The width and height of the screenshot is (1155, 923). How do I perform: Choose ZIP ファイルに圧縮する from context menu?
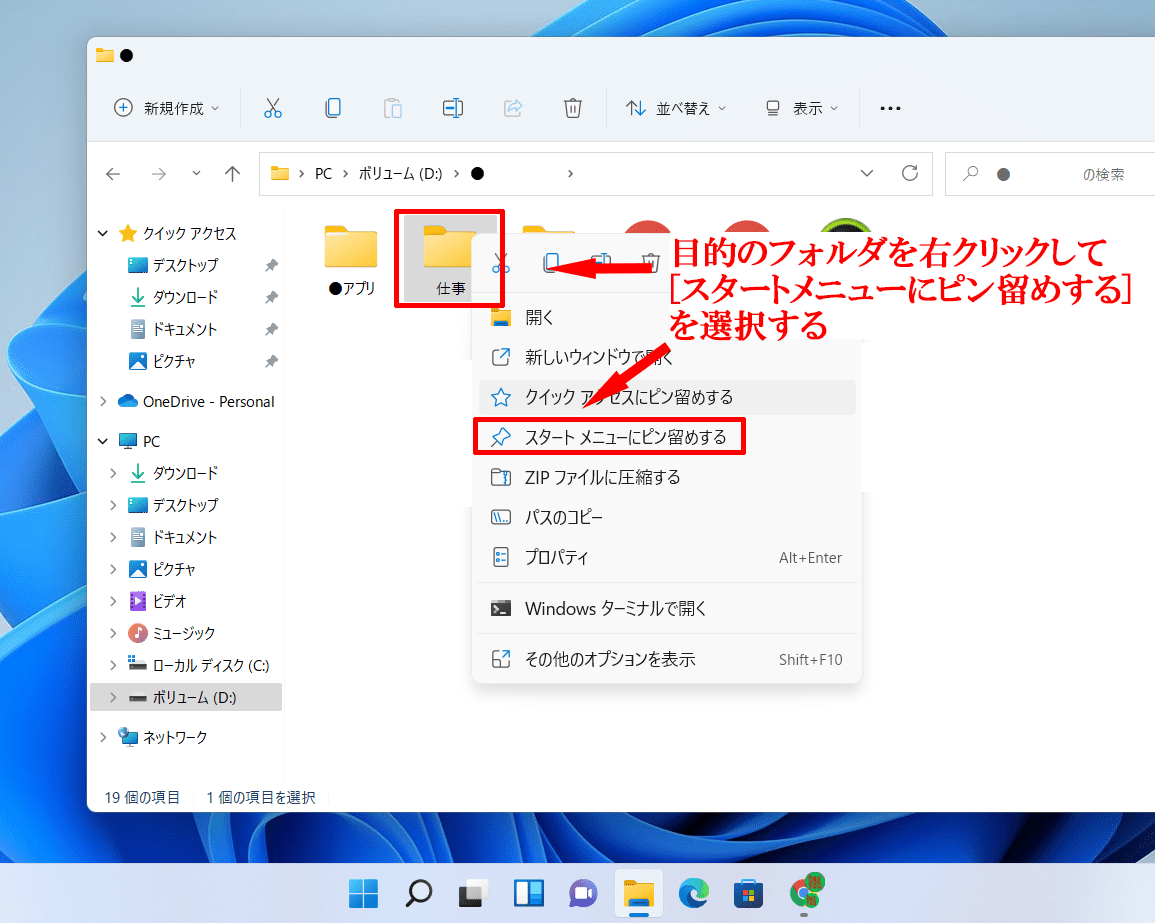pyautogui.click(x=602, y=477)
